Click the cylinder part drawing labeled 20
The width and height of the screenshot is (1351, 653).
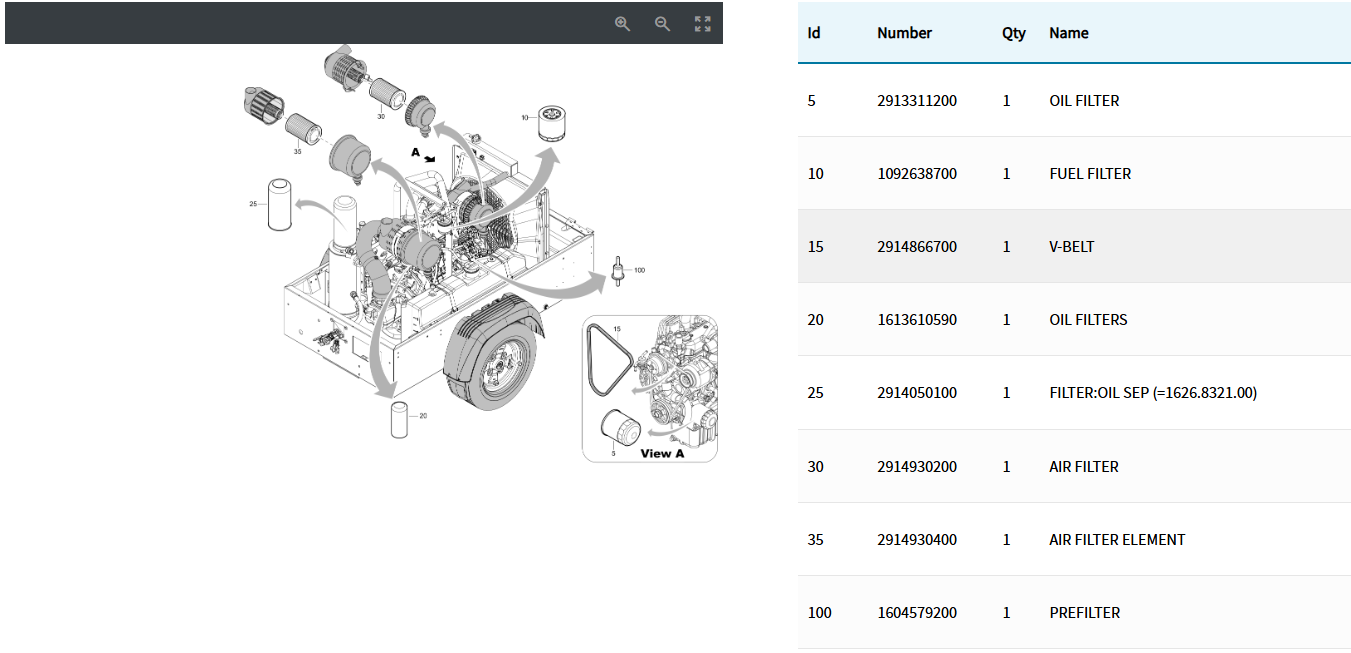click(400, 419)
